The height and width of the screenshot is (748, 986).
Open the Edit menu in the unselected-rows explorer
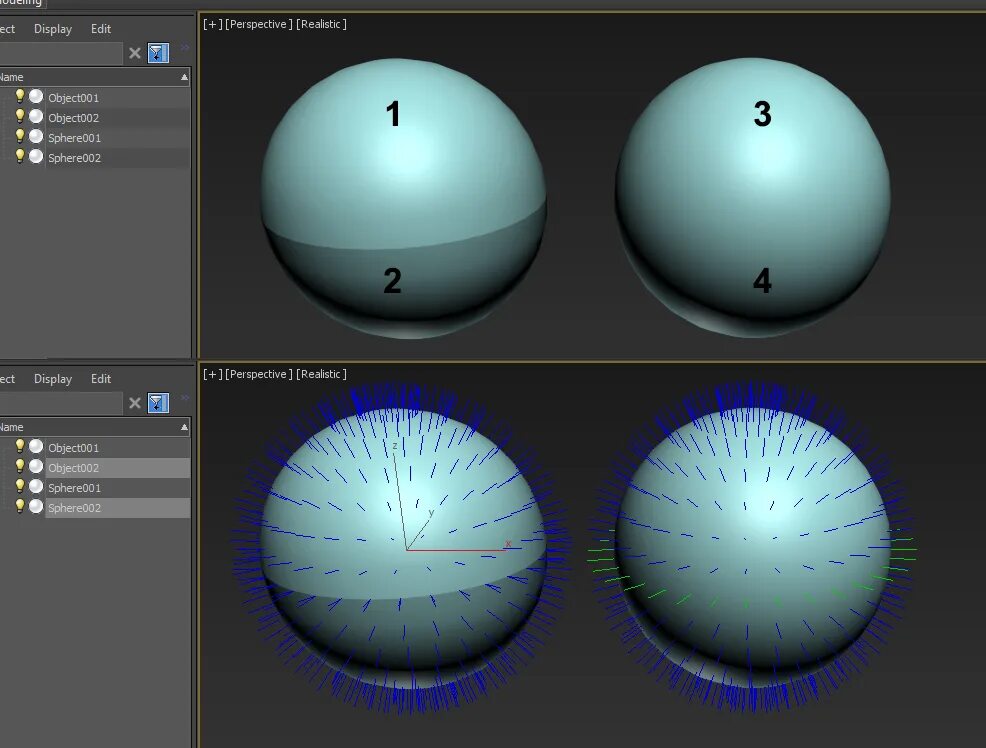point(101,29)
